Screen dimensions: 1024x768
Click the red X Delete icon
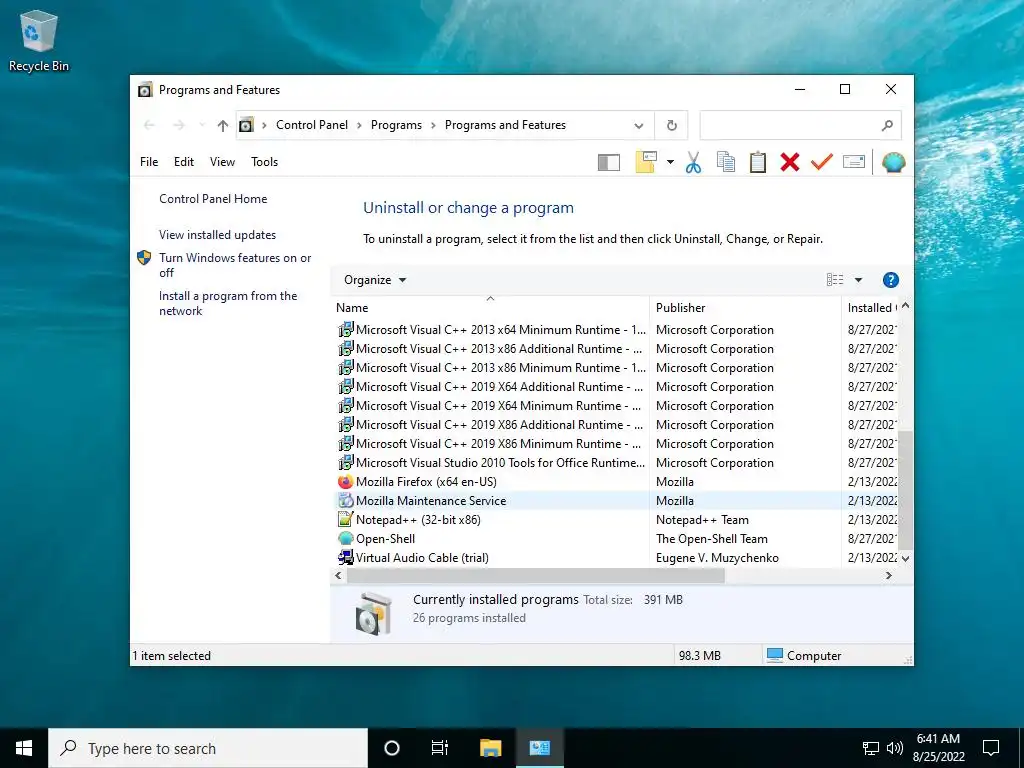[x=790, y=162]
